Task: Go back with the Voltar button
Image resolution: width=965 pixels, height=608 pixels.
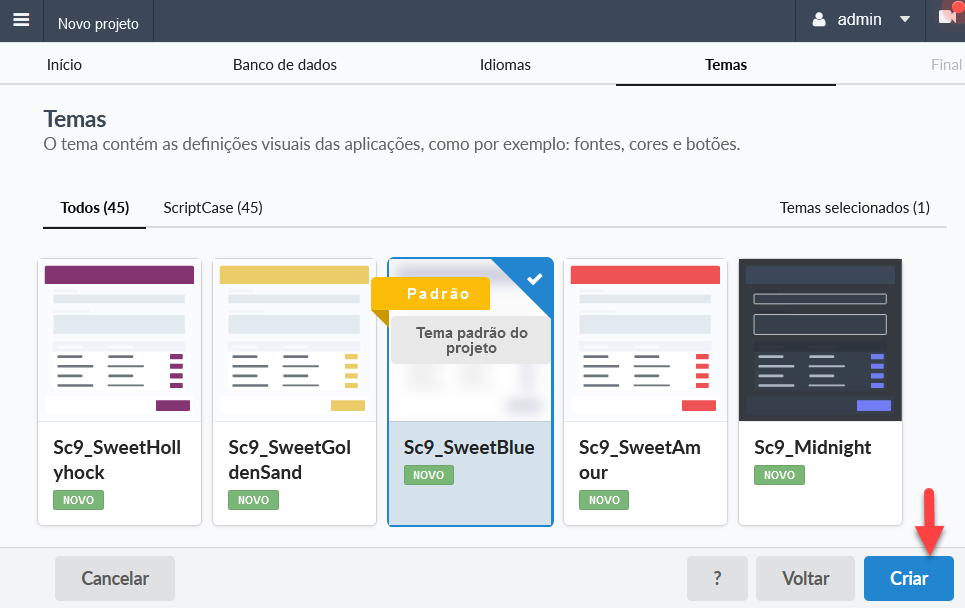Action: point(805,578)
